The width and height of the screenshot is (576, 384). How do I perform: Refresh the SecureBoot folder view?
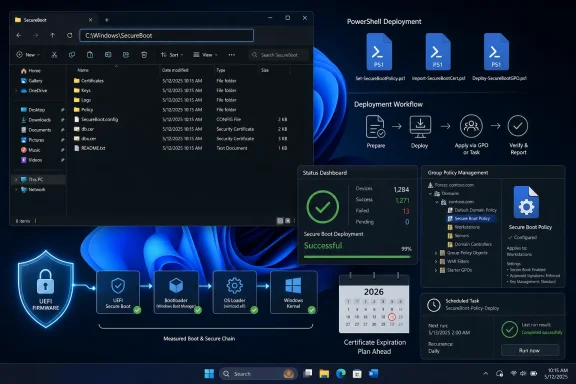[69, 35]
